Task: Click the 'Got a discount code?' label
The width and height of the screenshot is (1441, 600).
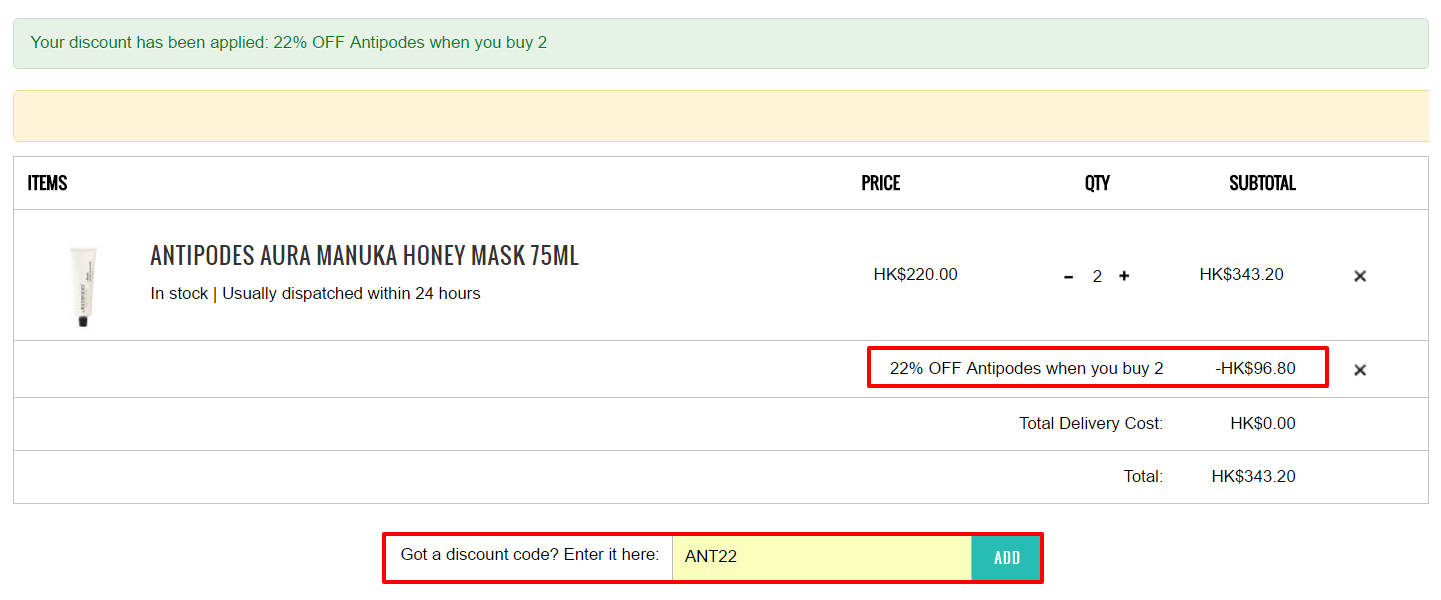Action: pyautogui.click(x=529, y=554)
